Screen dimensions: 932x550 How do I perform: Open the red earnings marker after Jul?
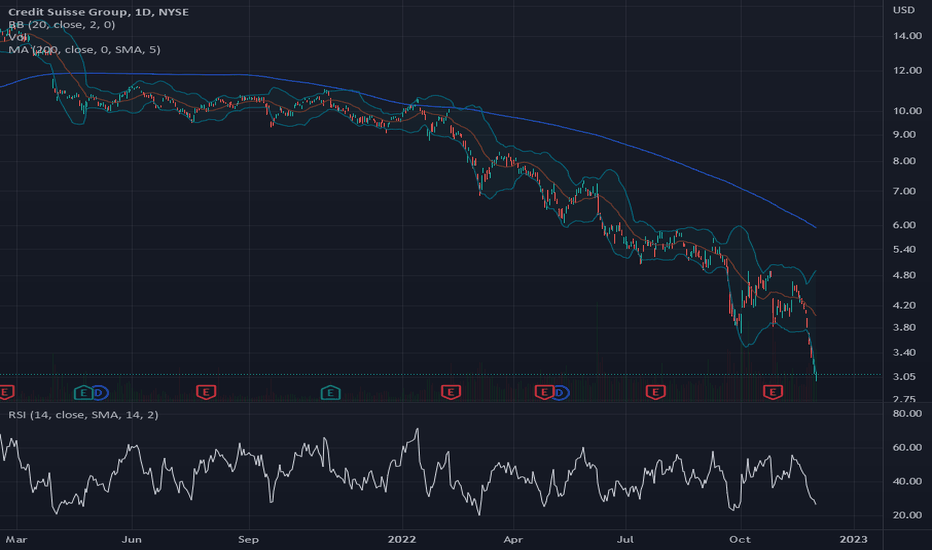[655, 392]
